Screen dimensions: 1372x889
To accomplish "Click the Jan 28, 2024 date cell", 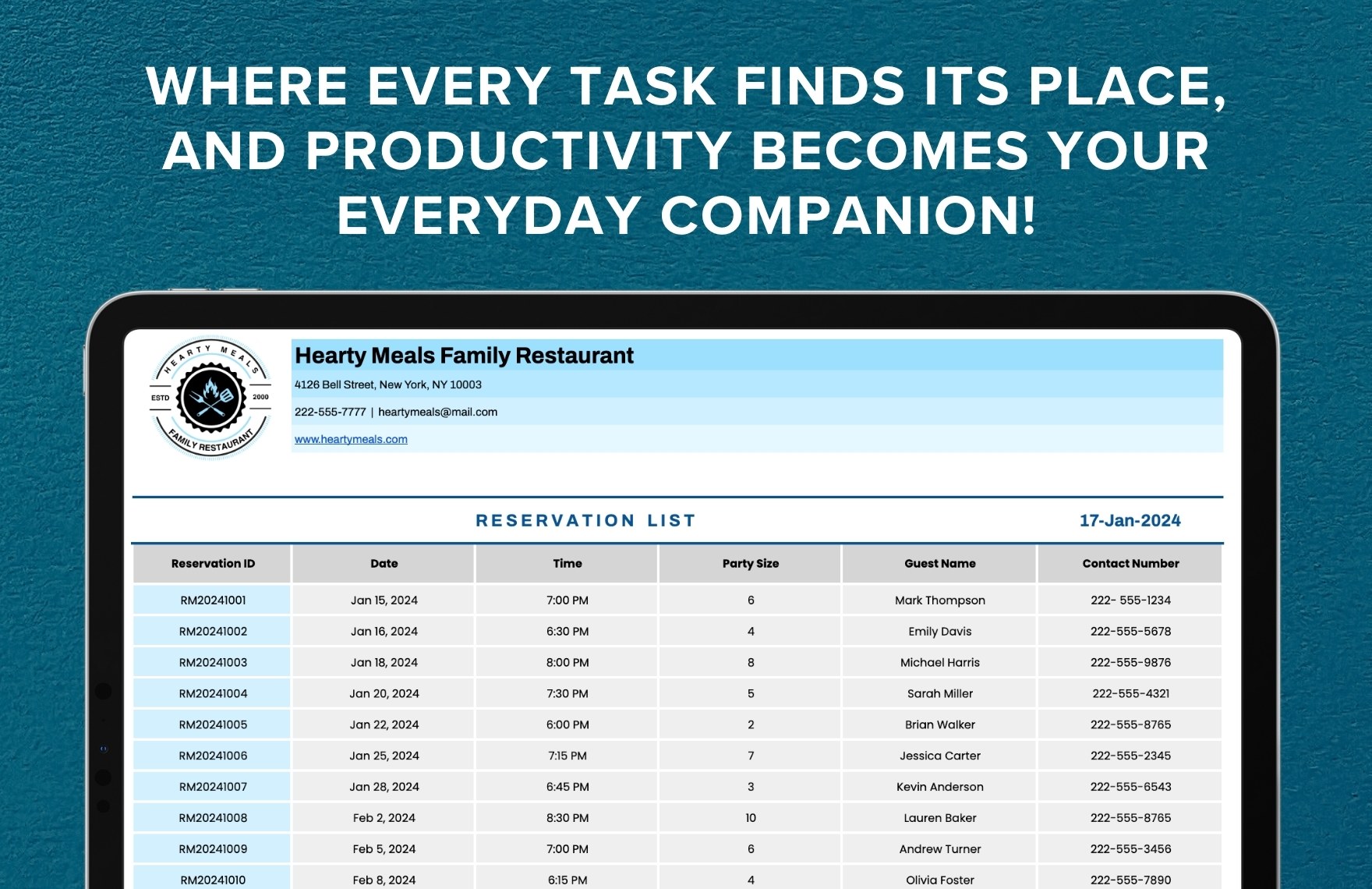I will click(384, 787).
